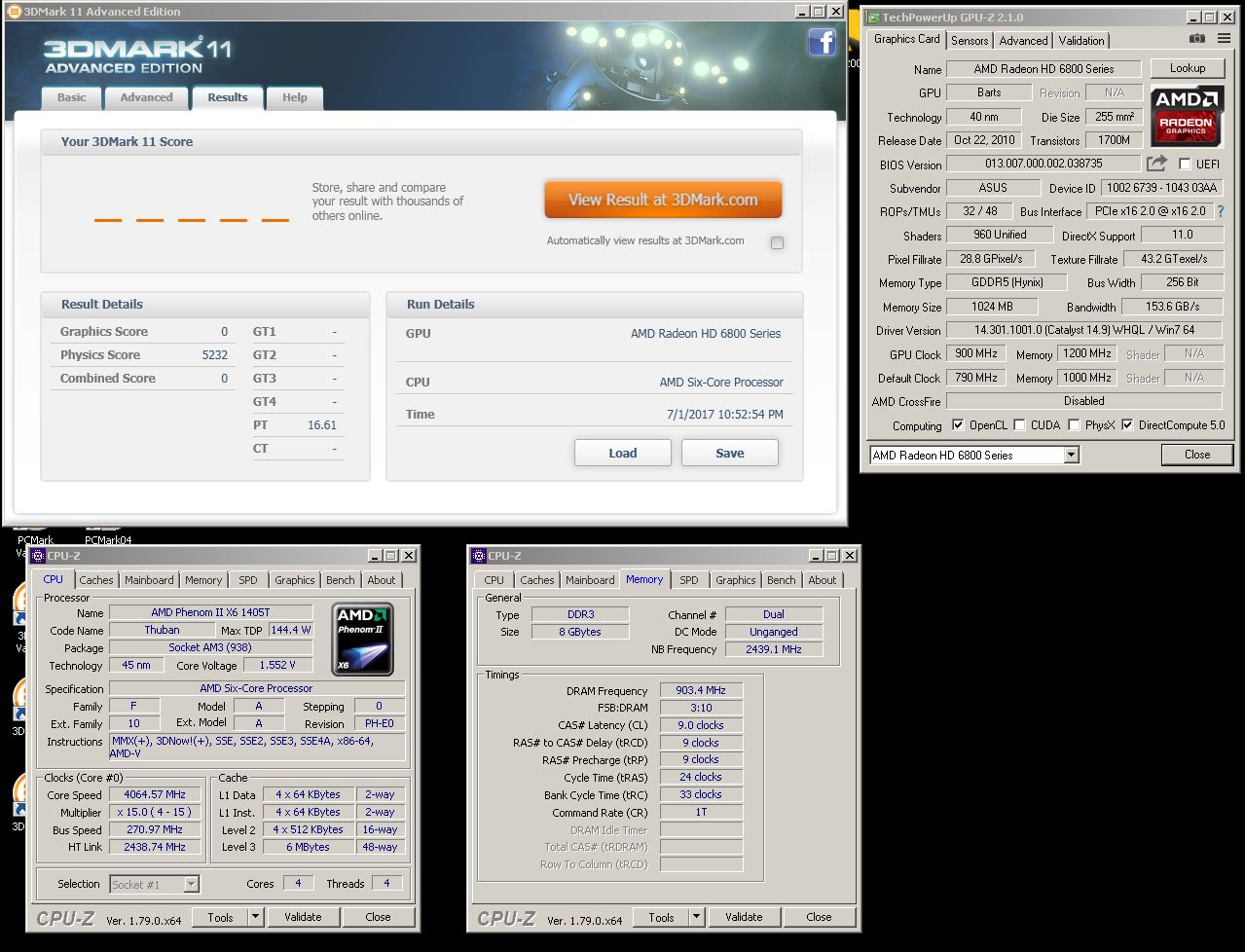Click View Result at 3DMark.com button
1245x952 pixels.
663,200
